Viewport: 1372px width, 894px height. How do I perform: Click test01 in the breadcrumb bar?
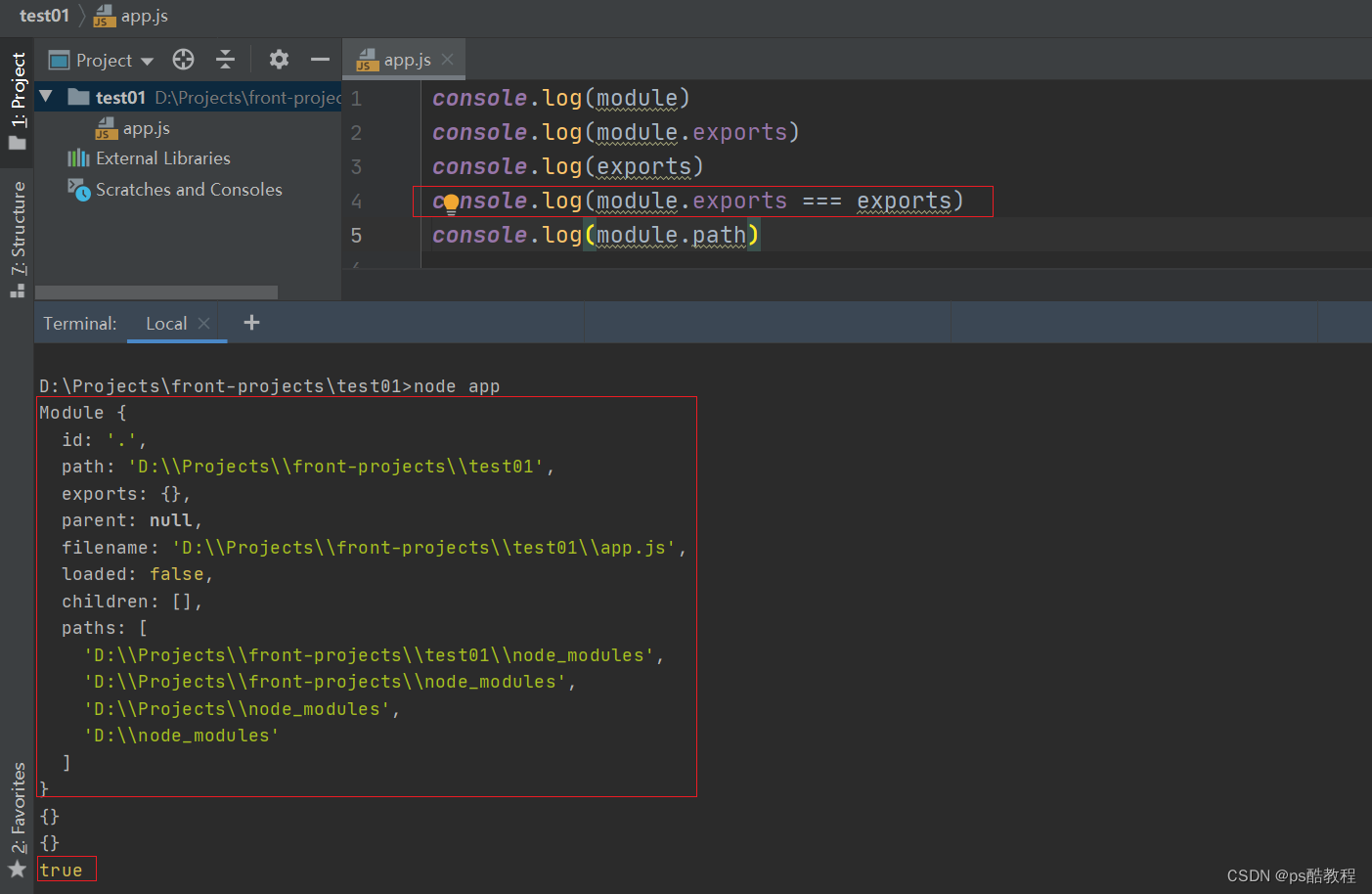point(44,16)
